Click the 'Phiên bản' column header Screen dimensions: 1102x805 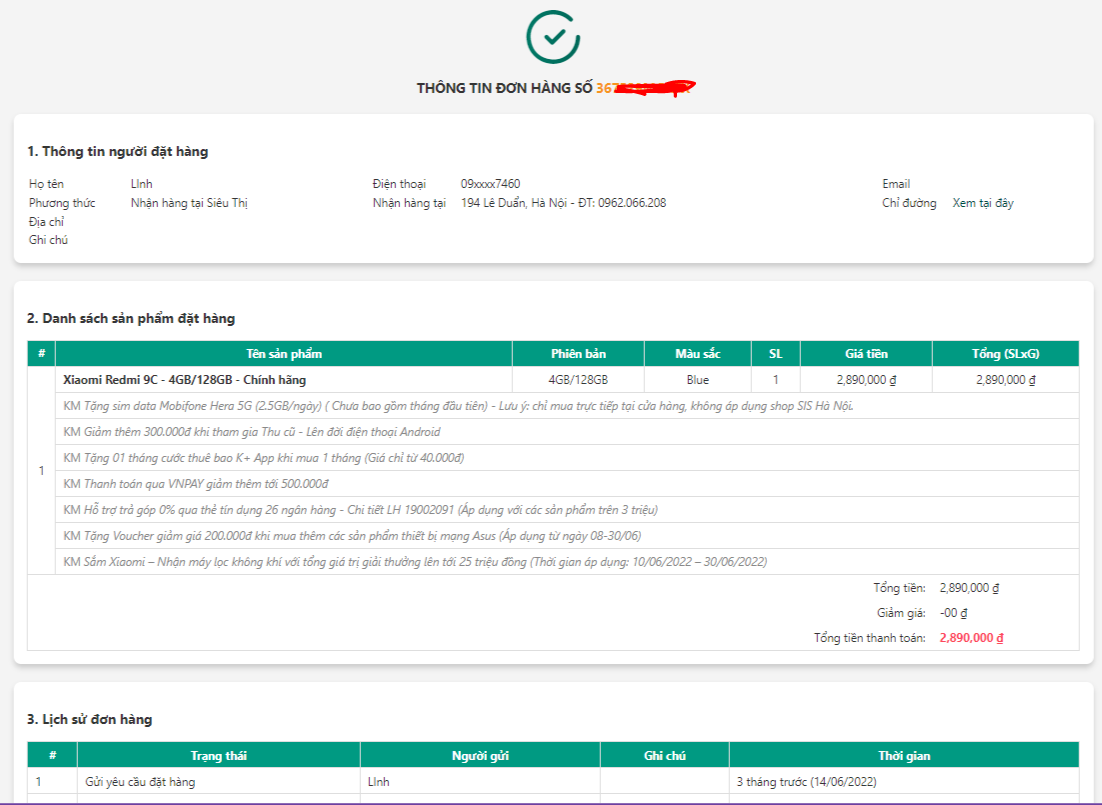(578, 354)
